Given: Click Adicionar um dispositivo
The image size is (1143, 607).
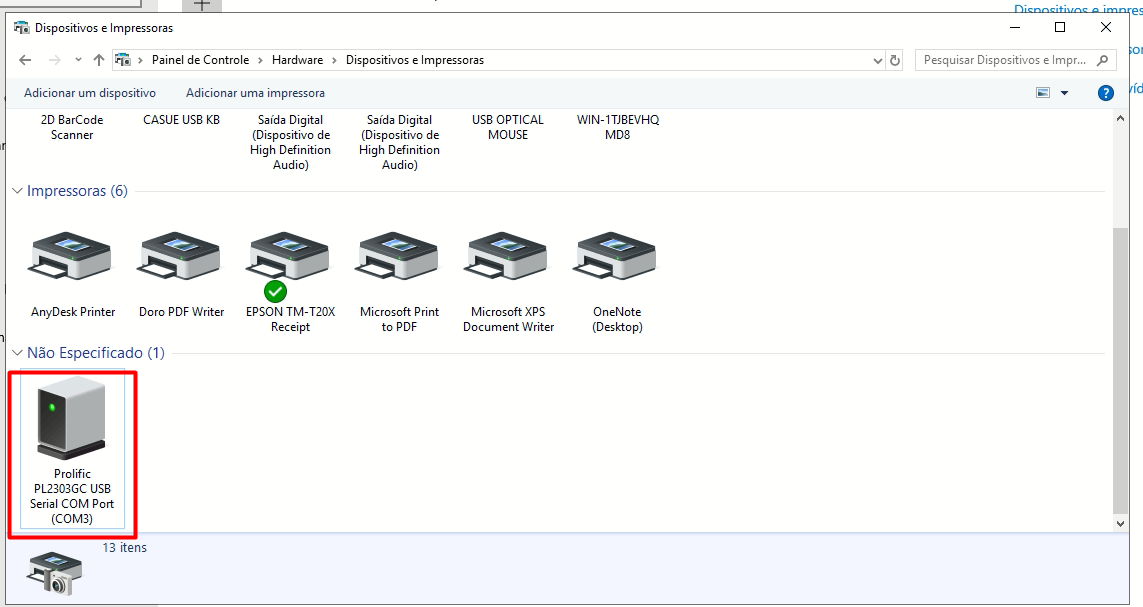Looking at the screenshot, I should [x=90, y=93].
